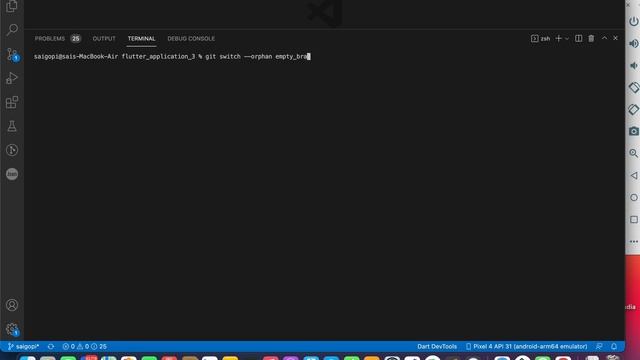Open the errors and warnings status count

(84, 346)
